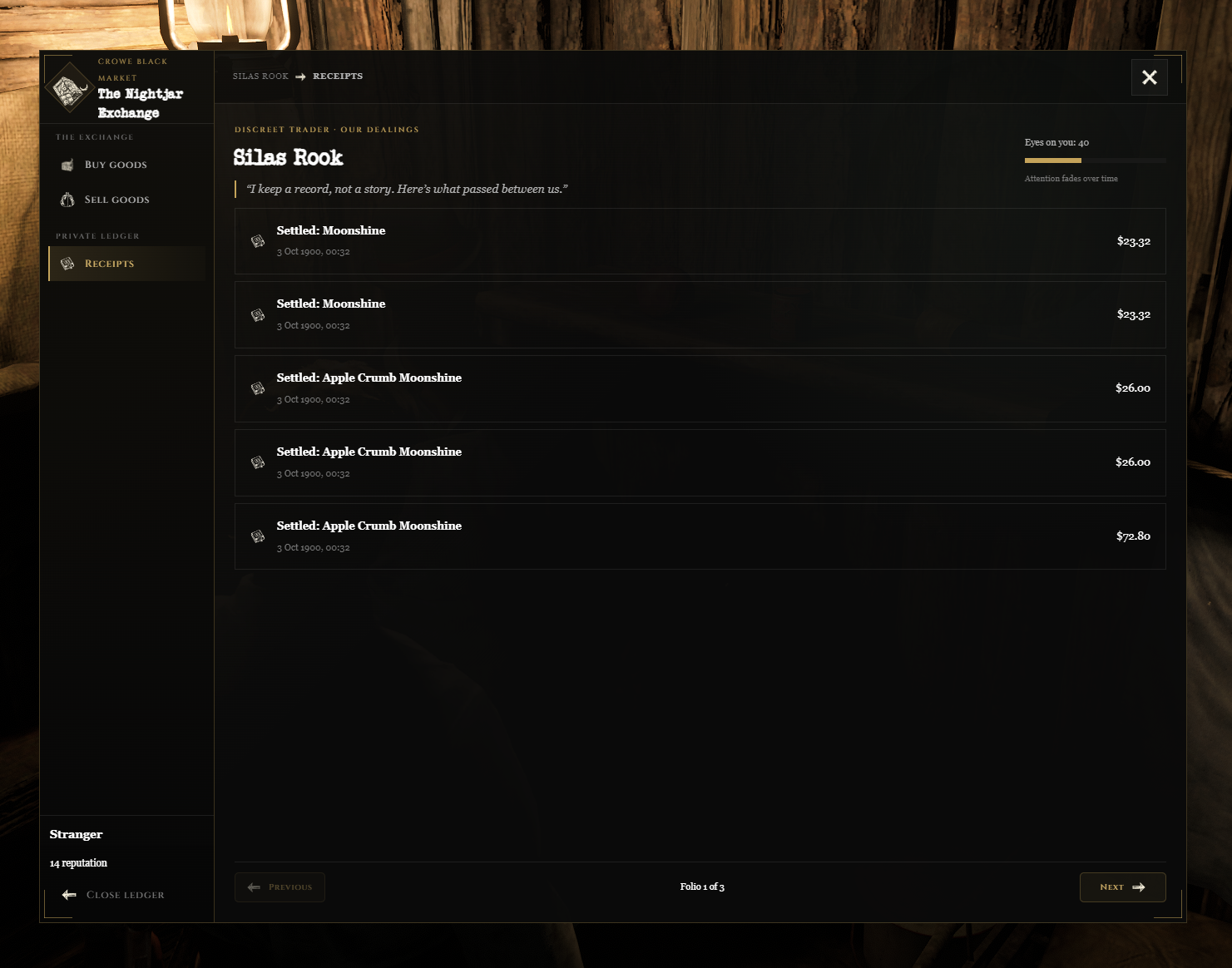Select the Receipts ledger entry label
Viewport: 1232px width, 968px height.
point(109,264)
